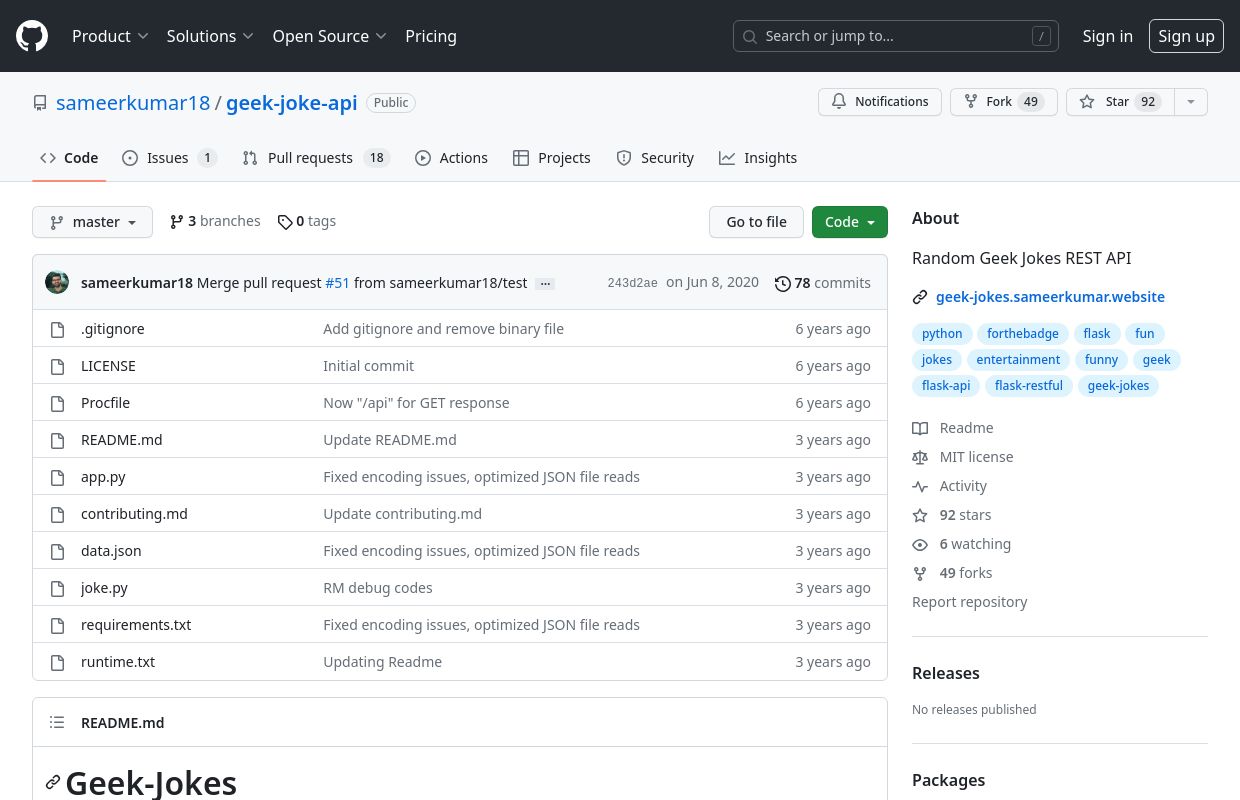
Task: Click the Notifications bell button
Action: point(880,102)
